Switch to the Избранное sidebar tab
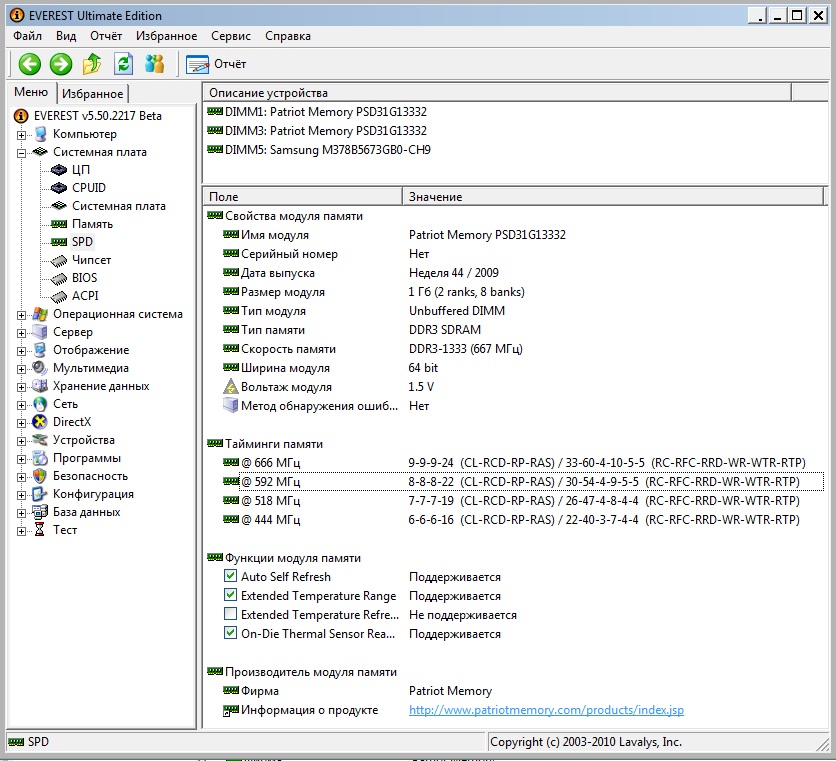Viewport: 836px width, 761px height. (x=93, y=93)
